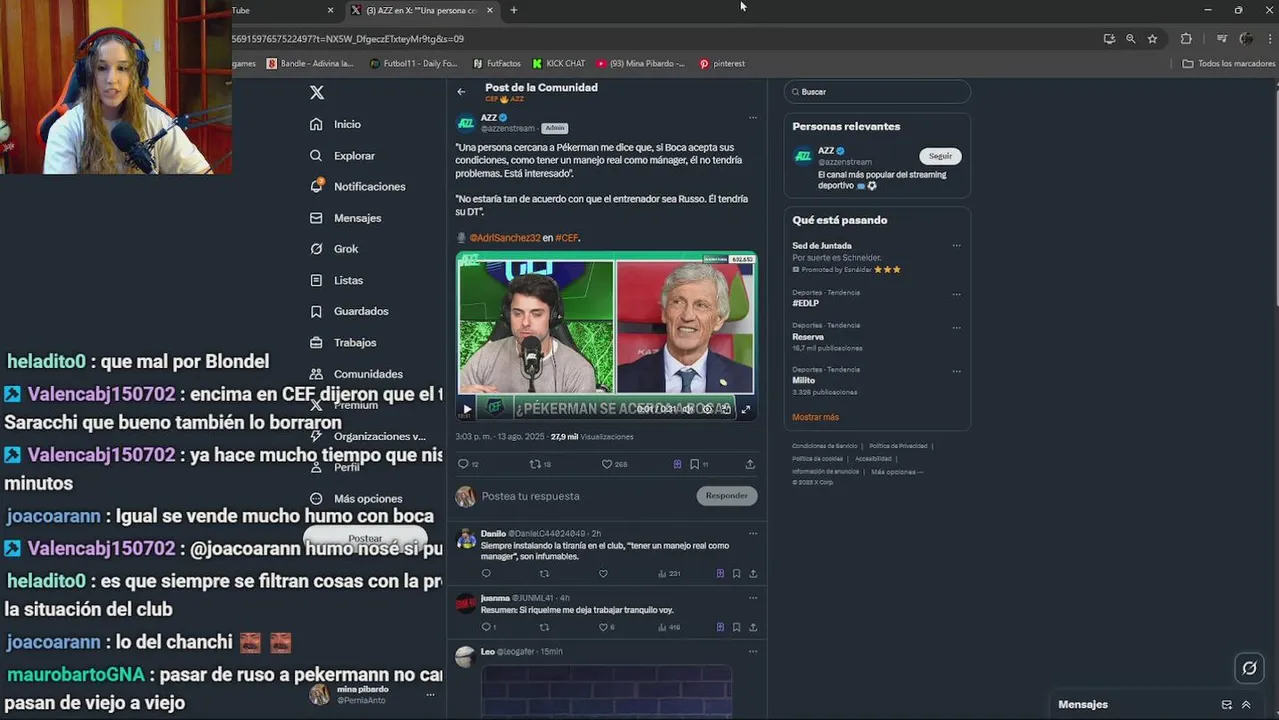Open Más opciones in the sidebar
Image resolution: width=1279 pixels, height=720 pixels.
point(356,498)
